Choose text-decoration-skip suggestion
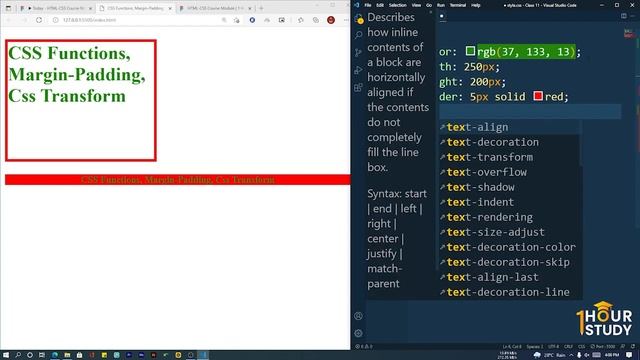 [509, 262]
